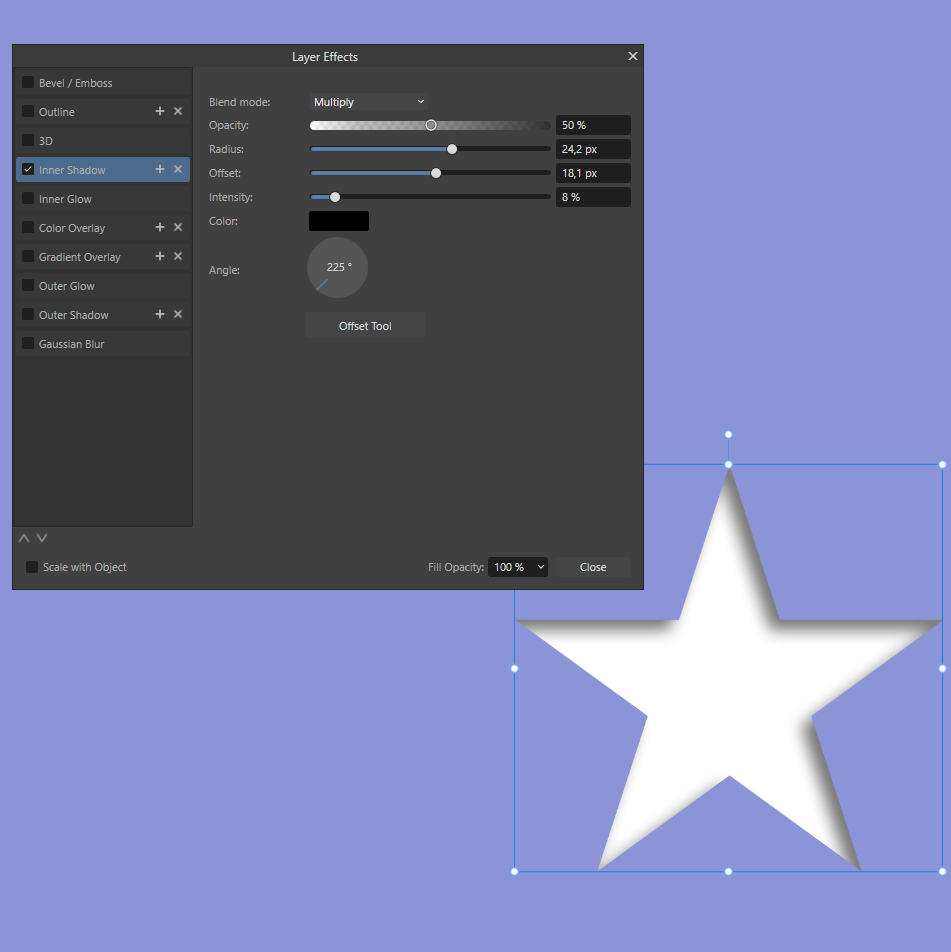The height and width of the screenshot is (952, 951).
Task: Click the Intensity slider handle
Action: pyautogui.click(x=335, y=197)
